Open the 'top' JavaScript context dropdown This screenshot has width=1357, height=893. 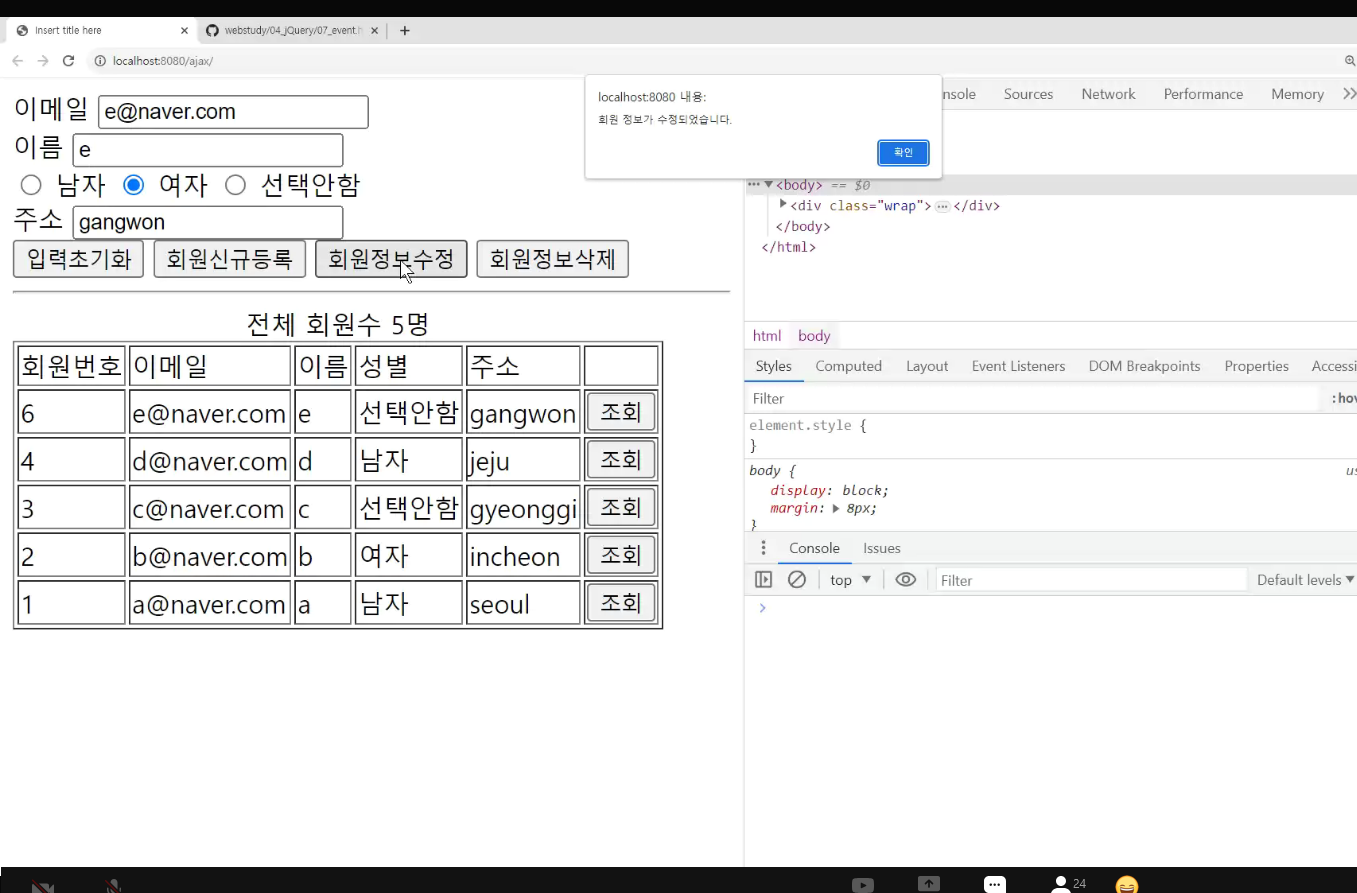pyautogui.click(x=850, y=580)
